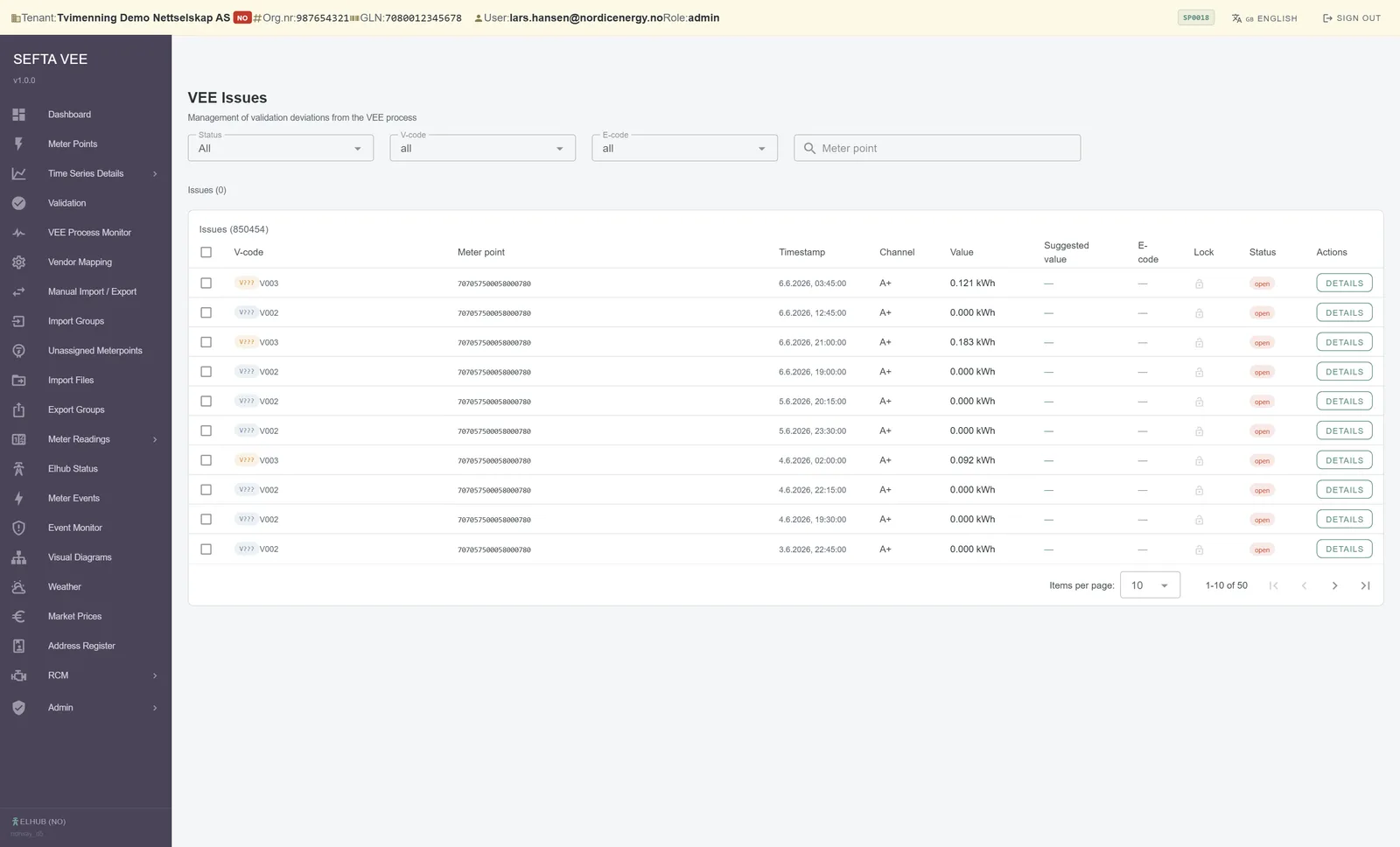Screen dimensions: 1400x847
Task: Click Market Prices euro icon
Action: tap(18, 617)
